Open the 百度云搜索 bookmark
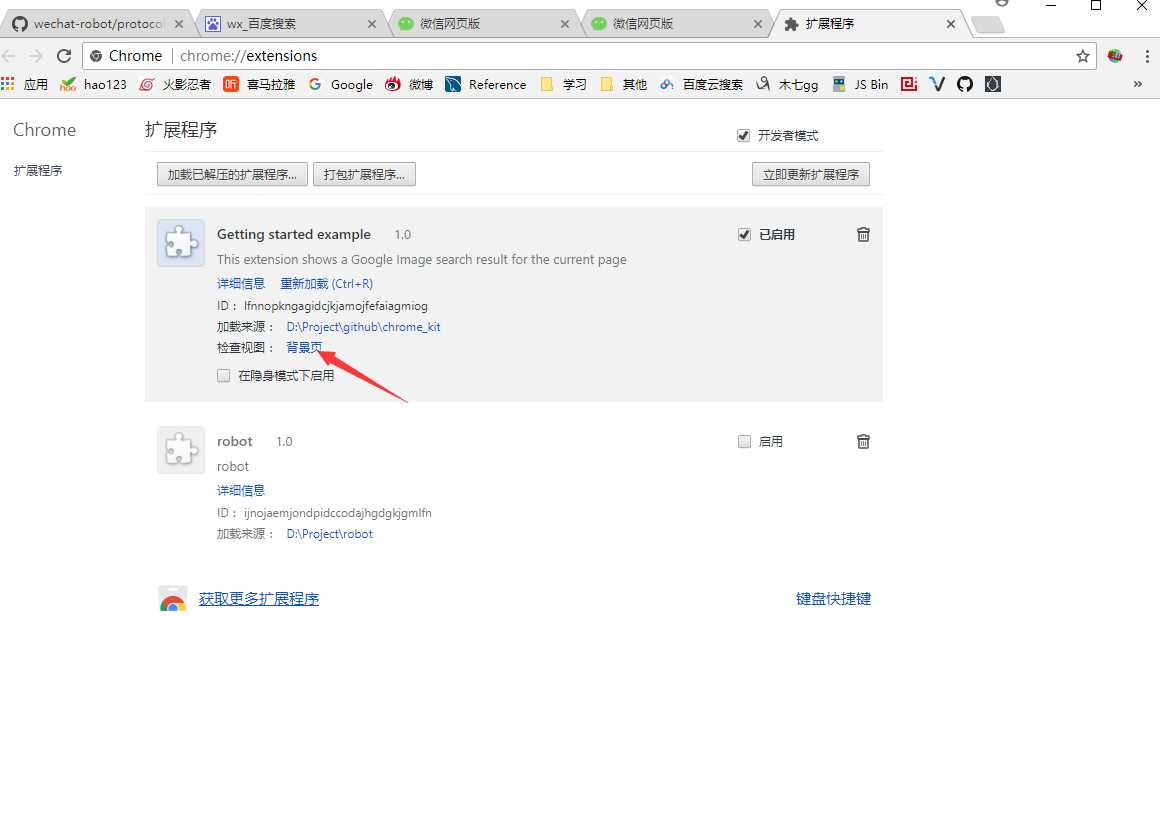This screenshot has width=1160, height=818. click(x=701, y=84)
